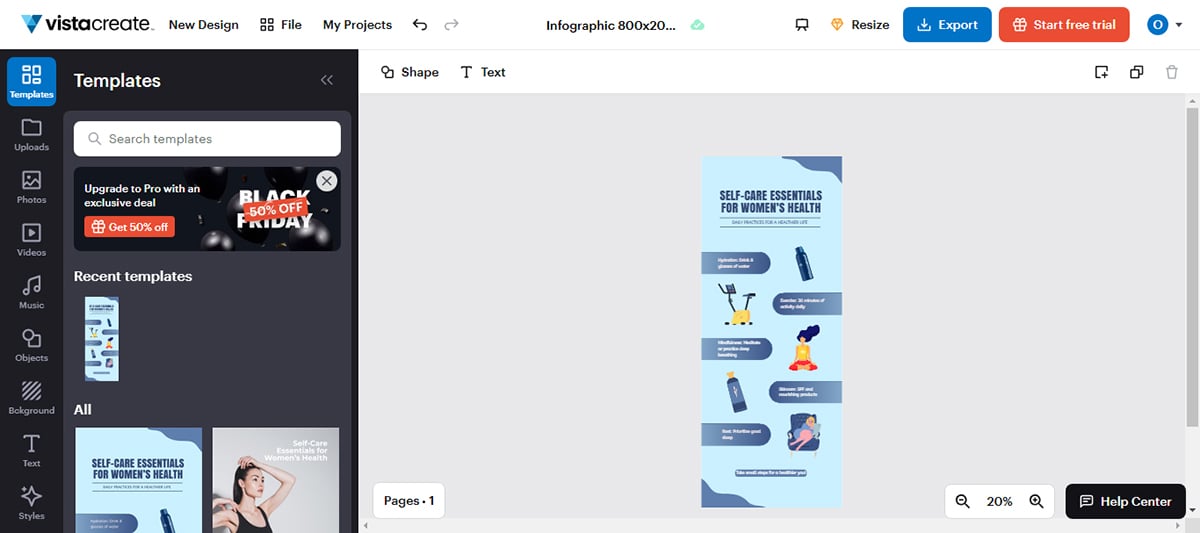Click the undo arrow
Viewport: 1200px width, 533px height.
(x=420, y=25)
